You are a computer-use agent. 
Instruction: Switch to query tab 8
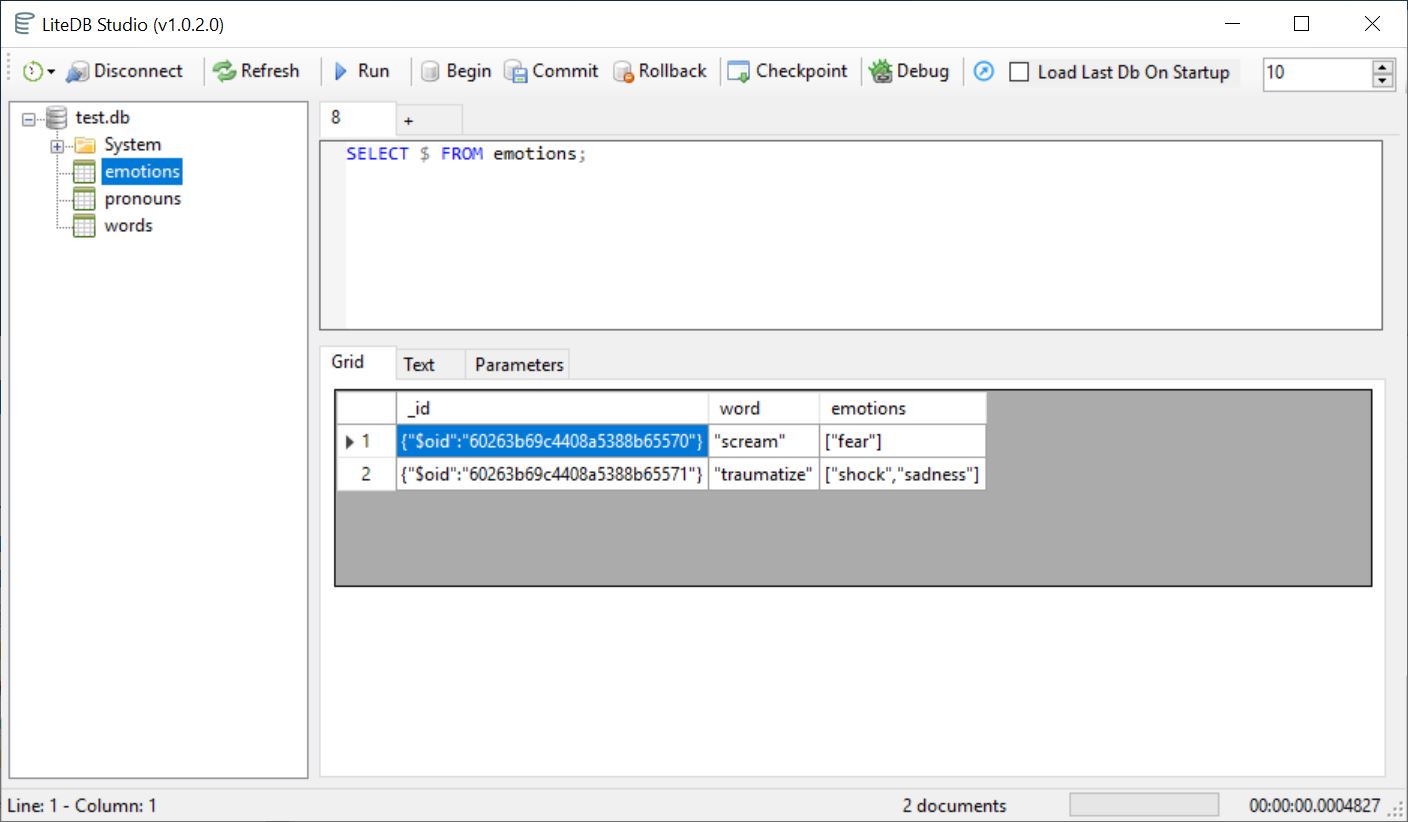(x=357, y=118)
